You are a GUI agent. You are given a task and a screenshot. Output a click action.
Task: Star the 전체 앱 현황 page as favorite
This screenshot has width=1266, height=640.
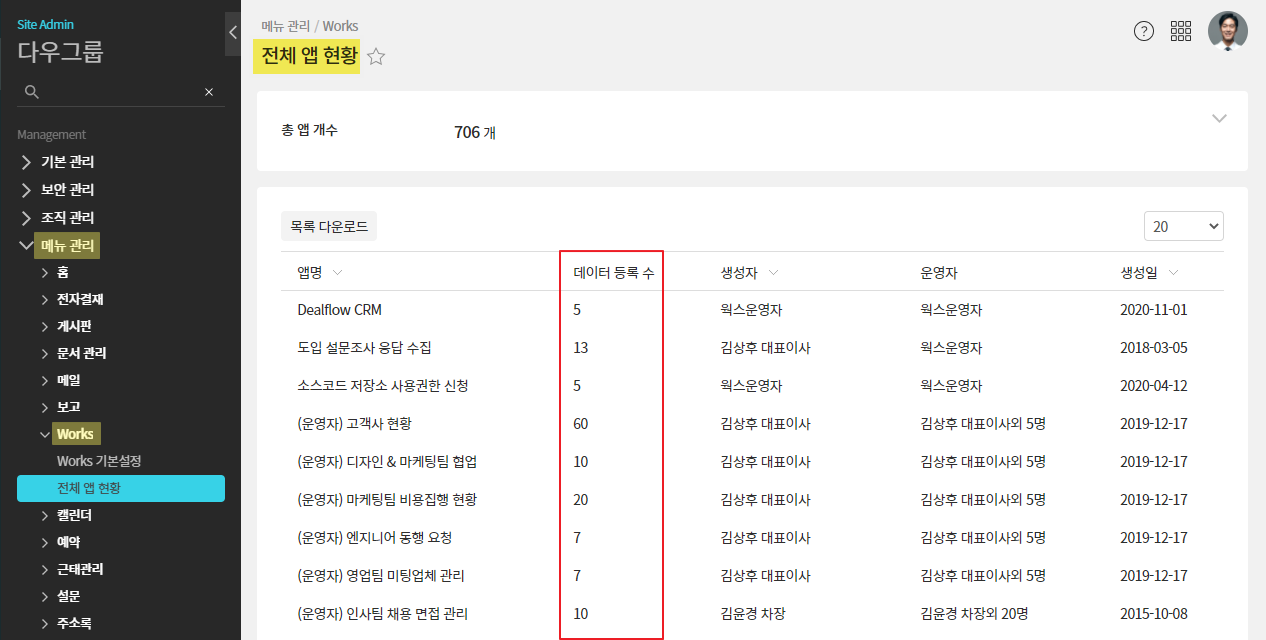tap(376, 57)
